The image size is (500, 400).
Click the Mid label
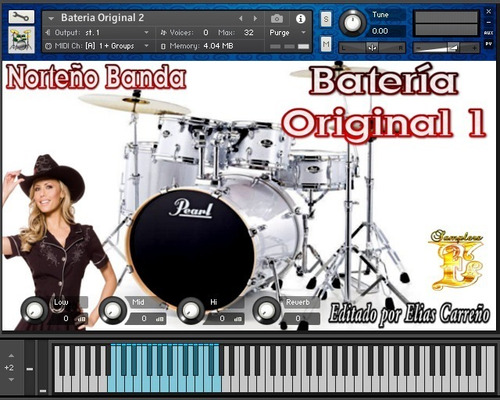pyautogui.click(x=138, y=302)
